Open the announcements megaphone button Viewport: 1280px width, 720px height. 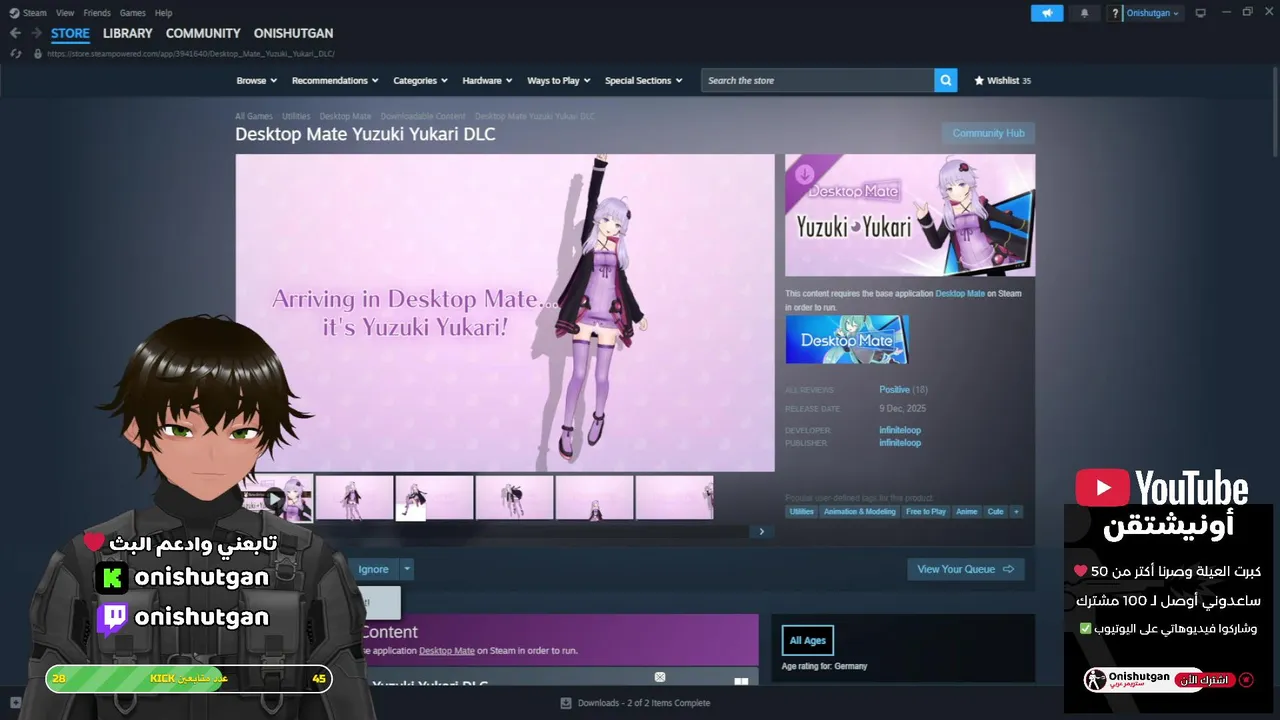[x=1047, y=13]
